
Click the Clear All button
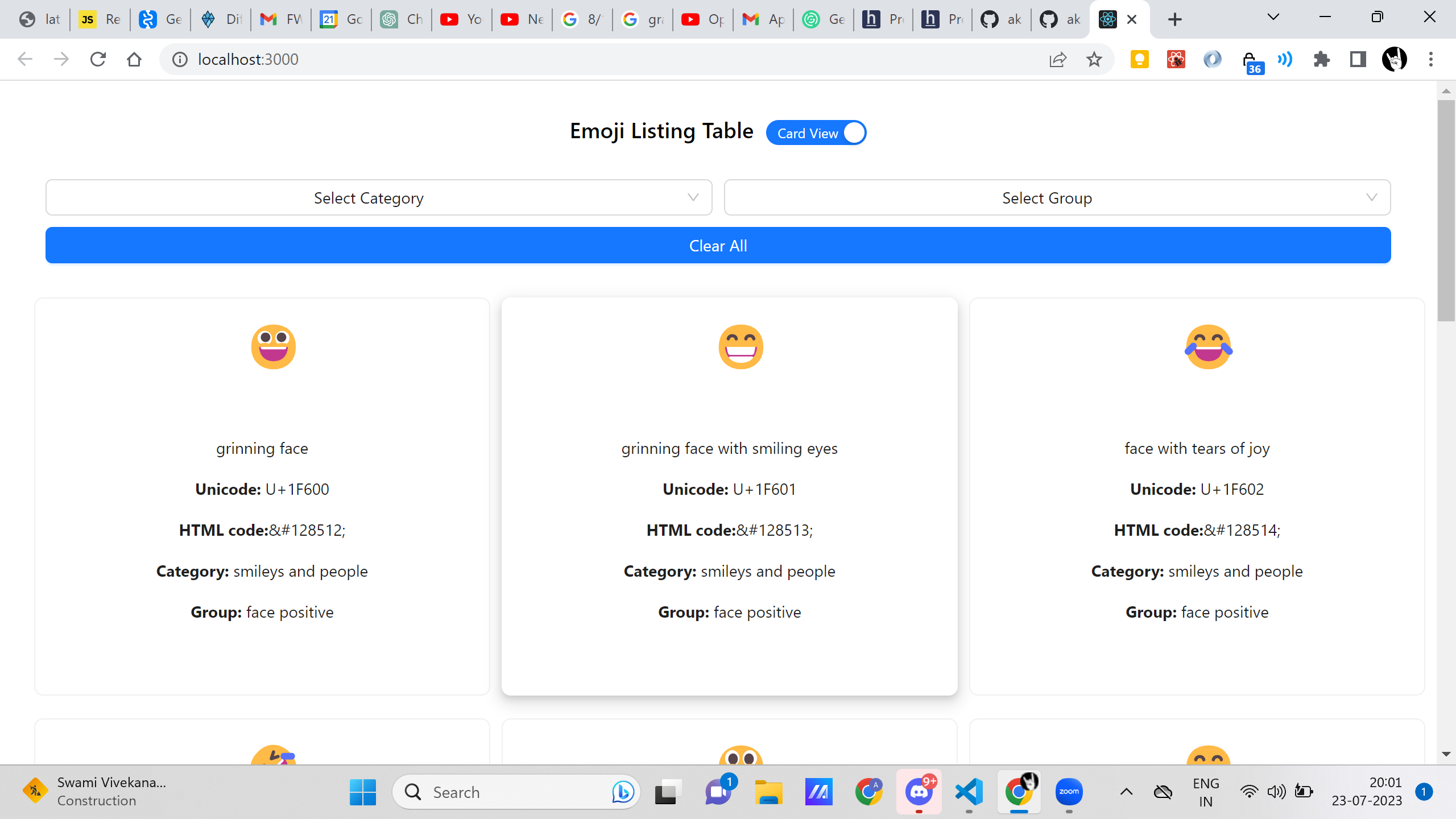pos(718,246)
